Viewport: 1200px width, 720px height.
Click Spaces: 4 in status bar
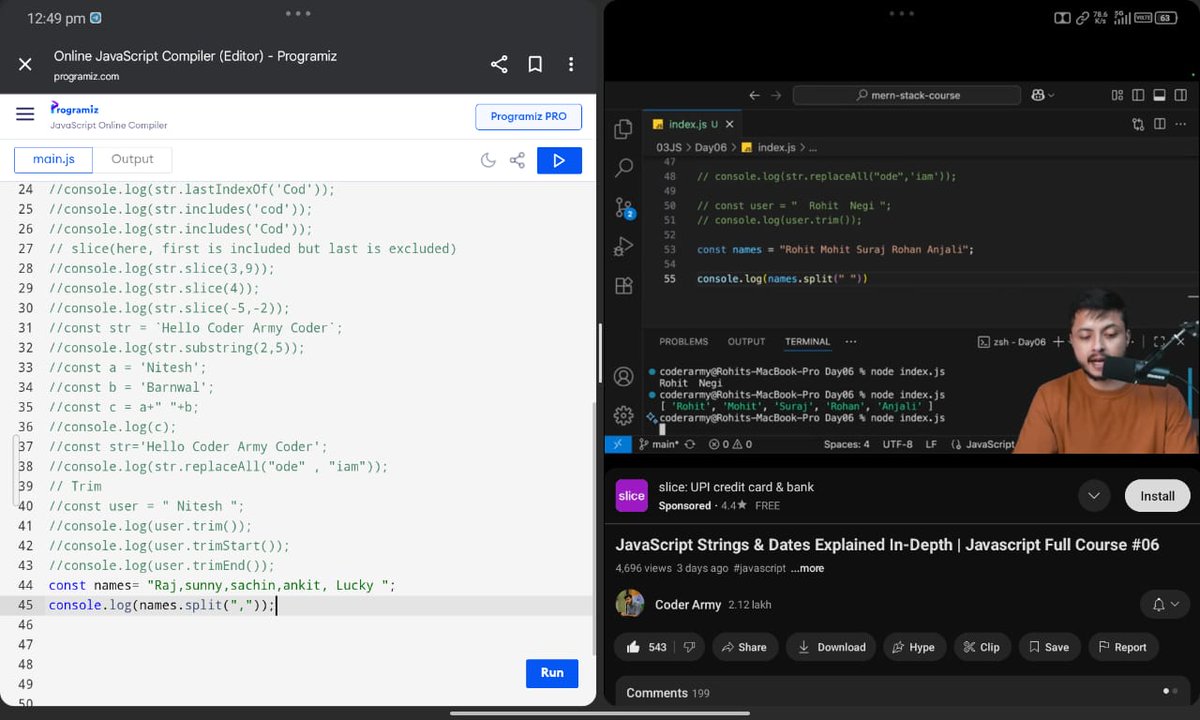[846, 444]
